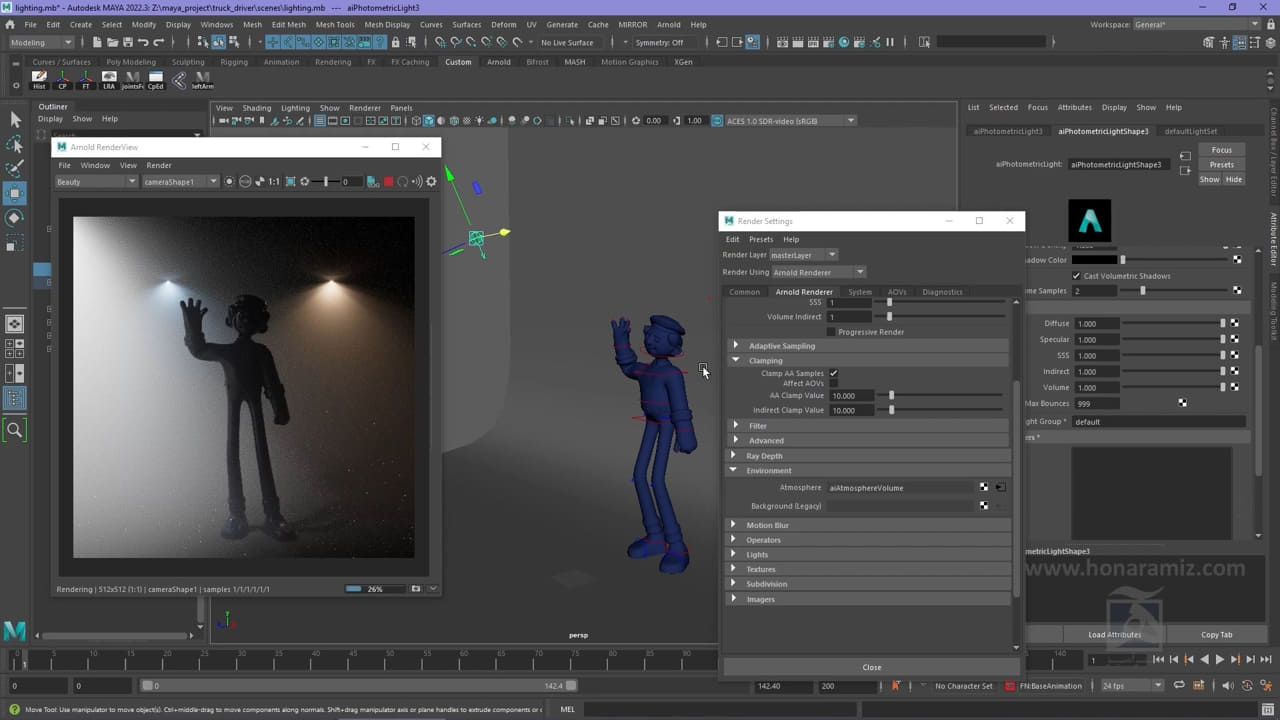Viewport: 1280px width, 720px height.
Task: Activate the Move tool in toolbox
Action: (x=15, y=193)
